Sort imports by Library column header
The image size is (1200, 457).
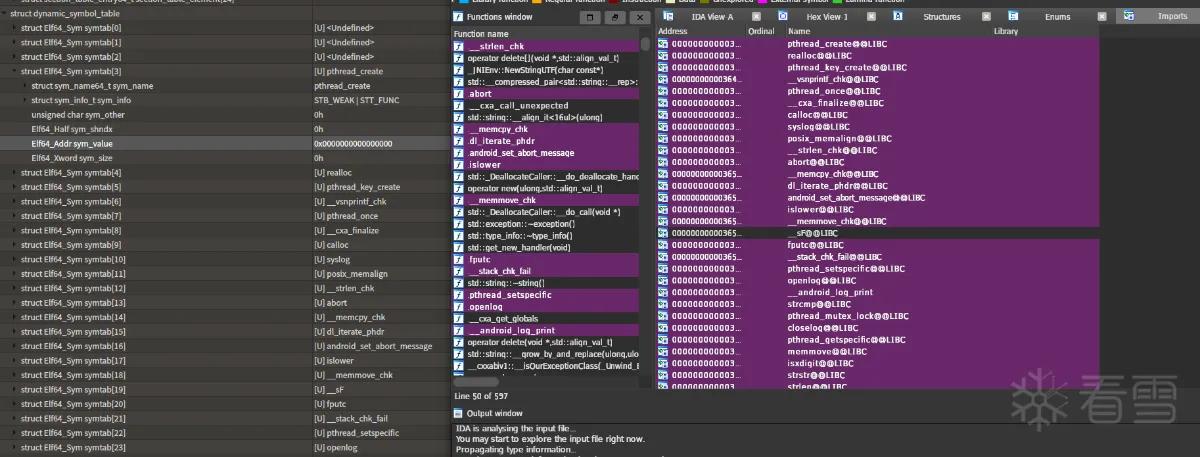point(1045,32)
